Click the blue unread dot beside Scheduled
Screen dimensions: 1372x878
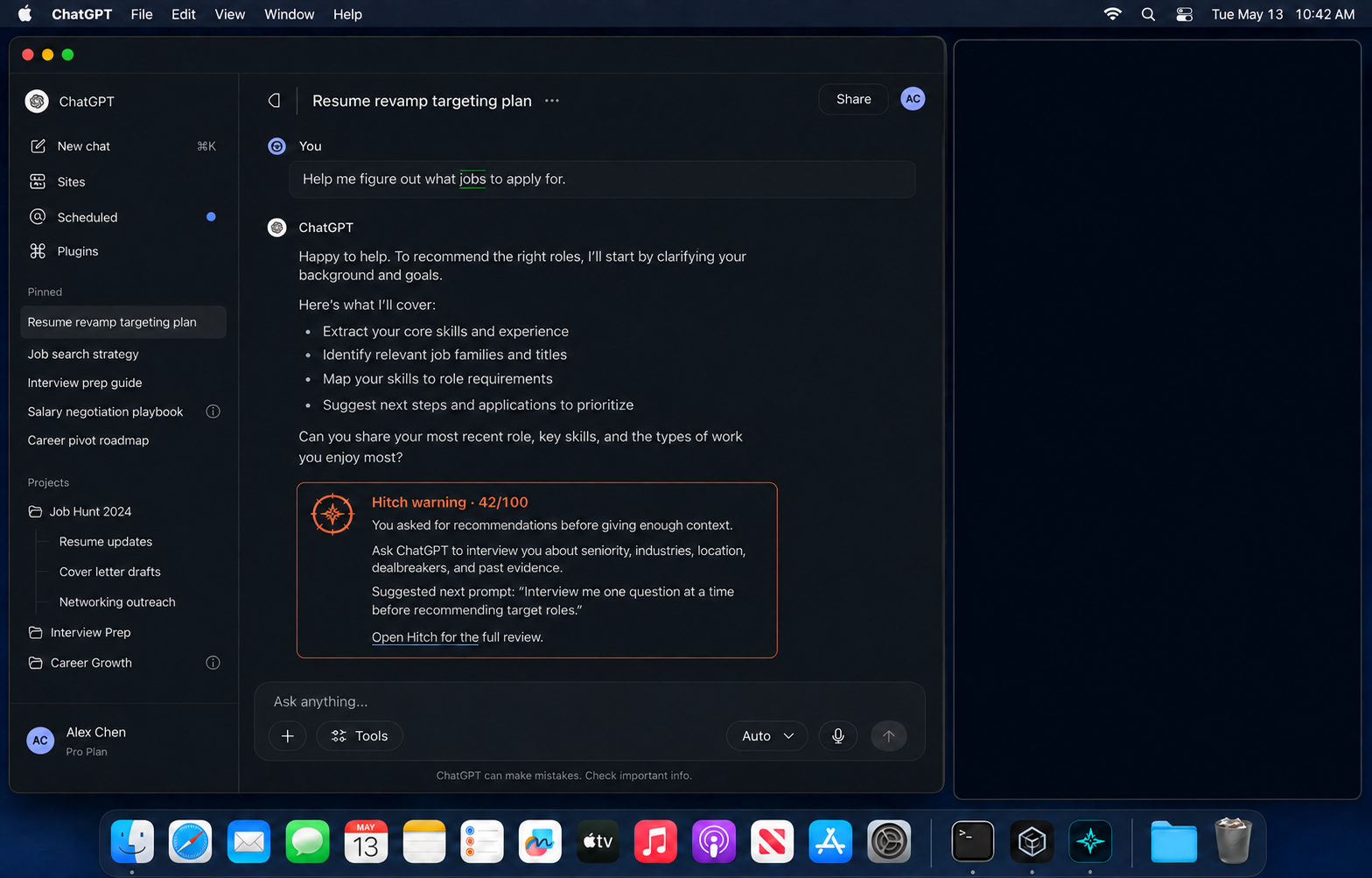pos(211,217)
